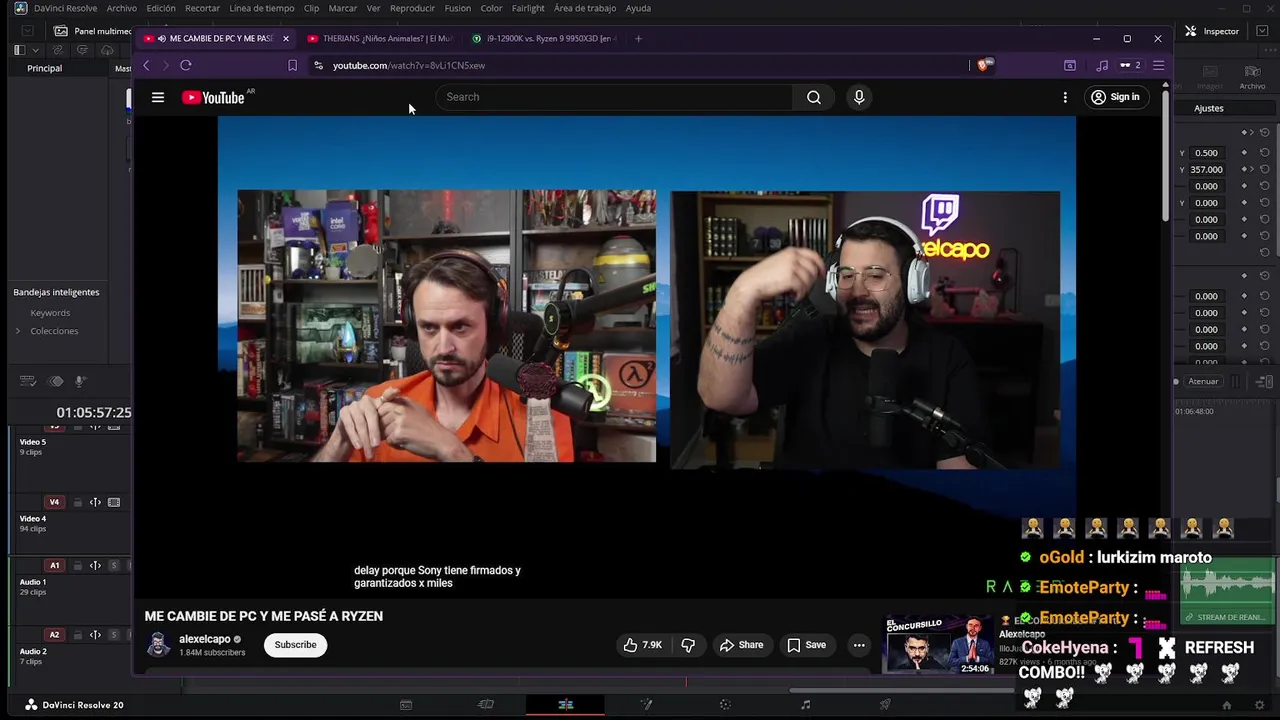1280x720 pixels.
Task: Click the private tabs sunglasses counter
Action: [x=1130, y=65]
